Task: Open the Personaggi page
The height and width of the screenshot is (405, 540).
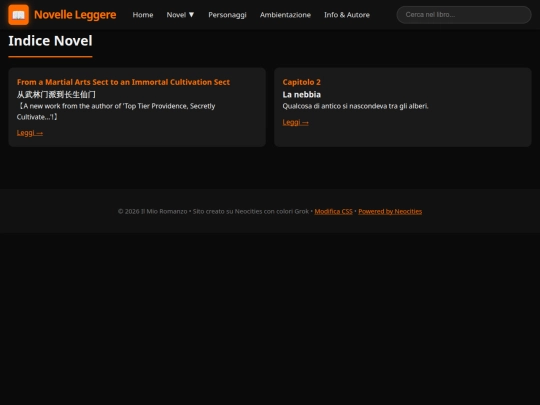Action: [x=227, y=15]
